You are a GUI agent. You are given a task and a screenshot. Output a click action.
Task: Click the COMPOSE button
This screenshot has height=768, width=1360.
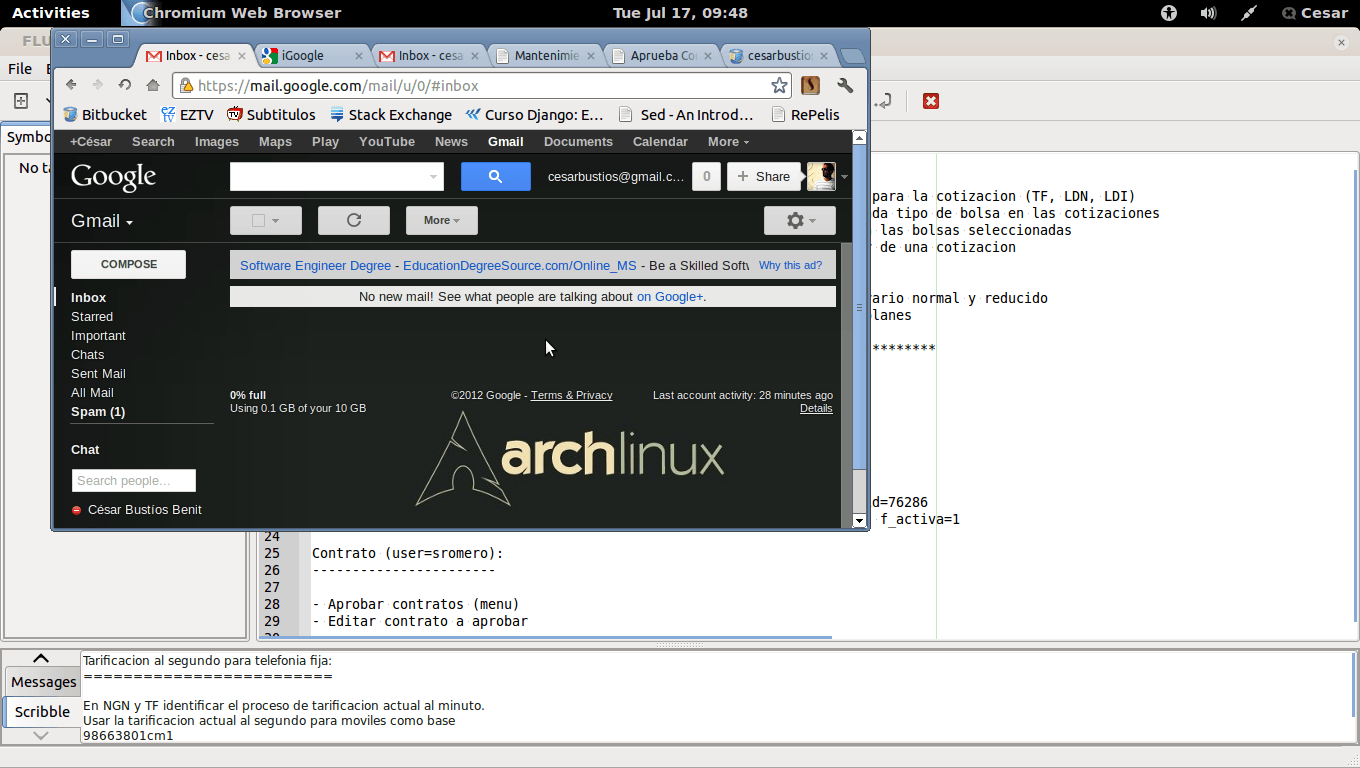point(128,264)
